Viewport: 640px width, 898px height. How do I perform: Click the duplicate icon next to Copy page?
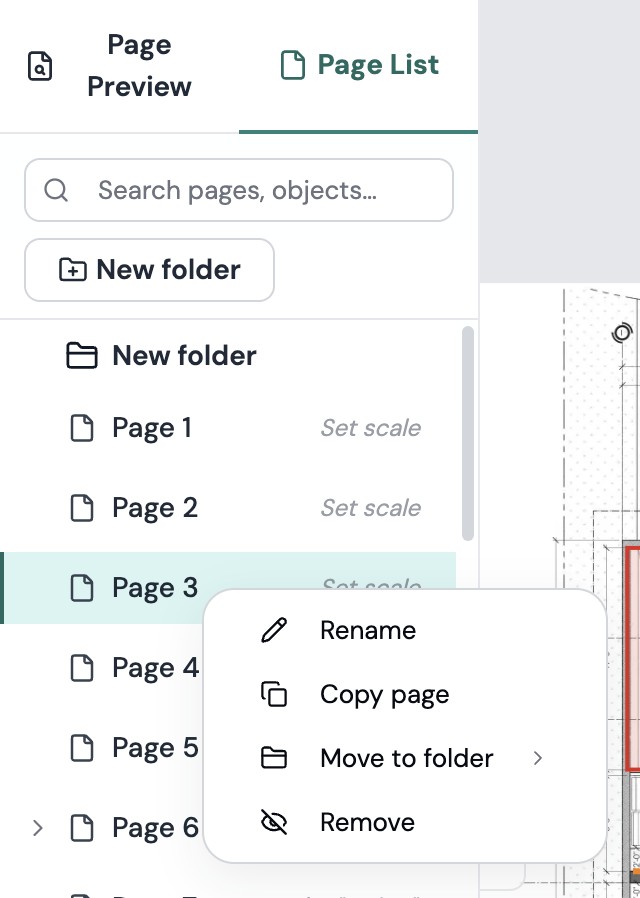(x=274, y=694)
